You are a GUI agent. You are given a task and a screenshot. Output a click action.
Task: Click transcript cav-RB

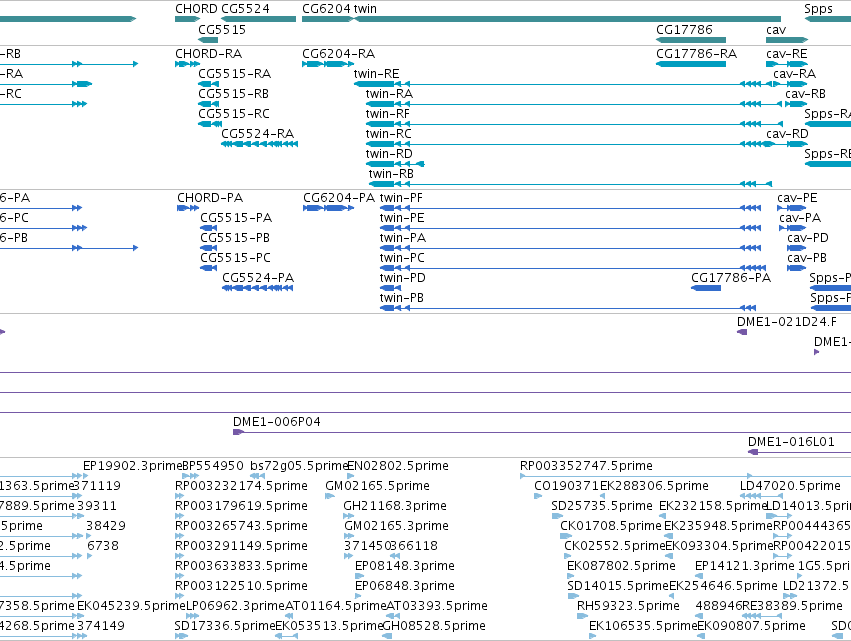point(805,94)
